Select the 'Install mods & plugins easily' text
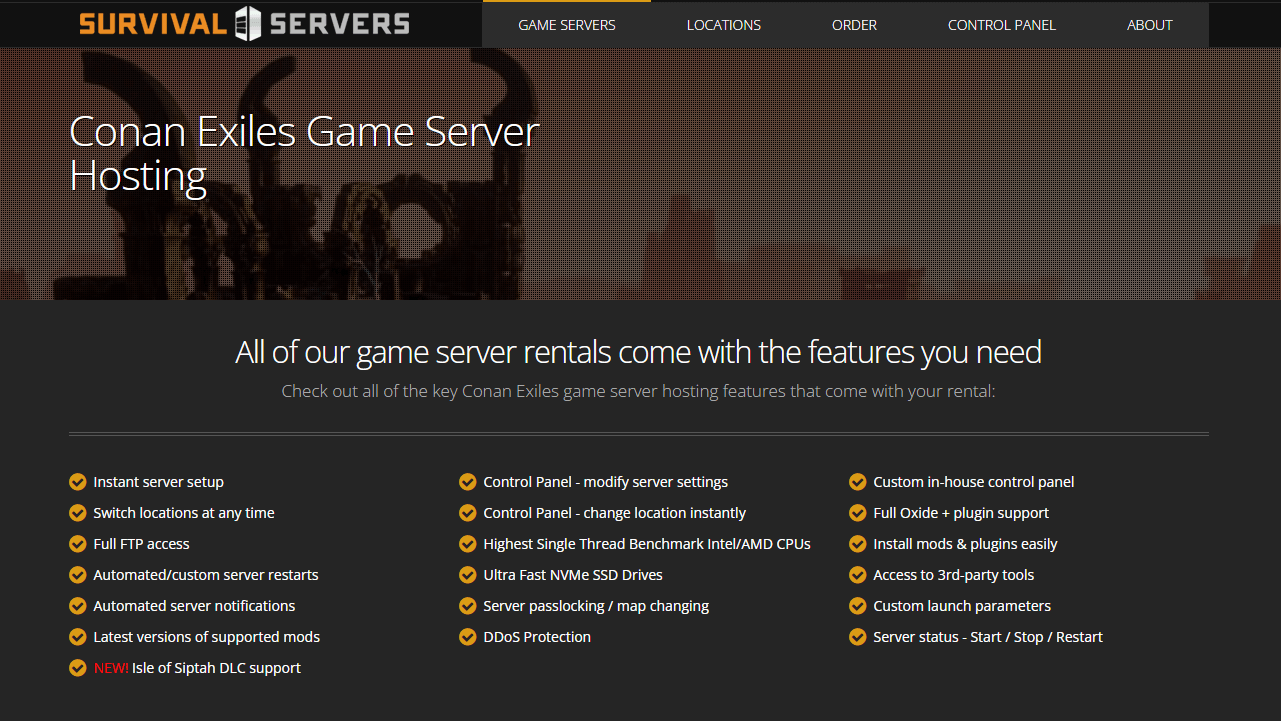The image size is (1281, 721). click(965, 544)
